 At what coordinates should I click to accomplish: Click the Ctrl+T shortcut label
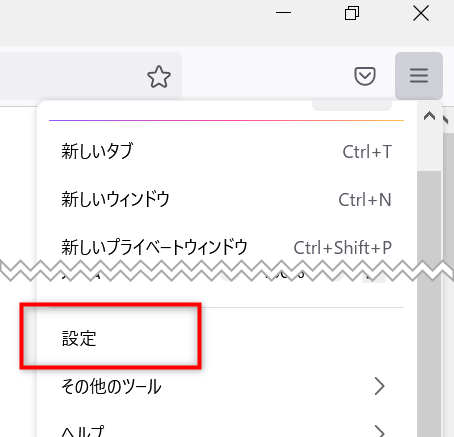click(367, 152)
